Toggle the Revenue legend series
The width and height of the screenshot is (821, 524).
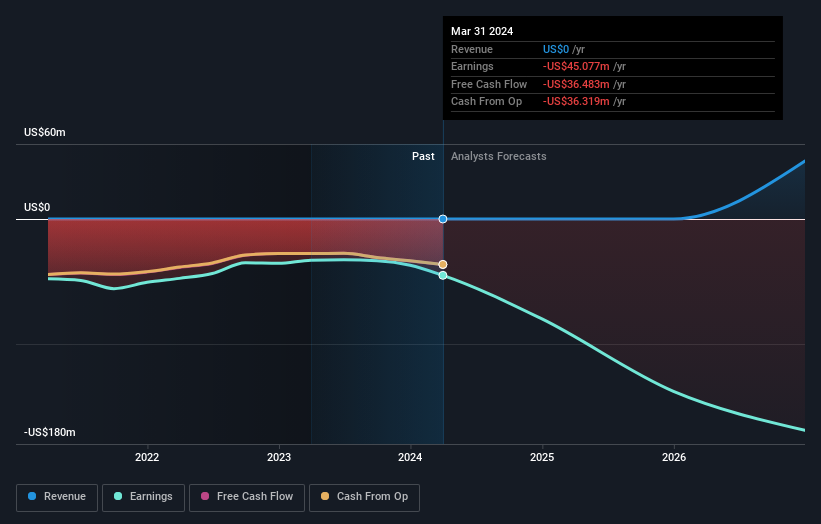(57, 497)
